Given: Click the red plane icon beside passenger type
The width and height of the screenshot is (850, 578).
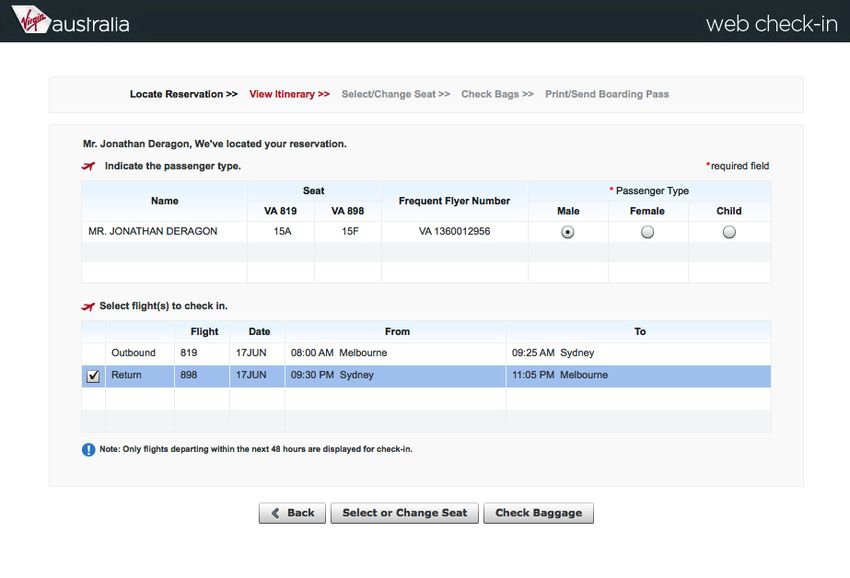Looking at the screenshot, I should point(88,166).
